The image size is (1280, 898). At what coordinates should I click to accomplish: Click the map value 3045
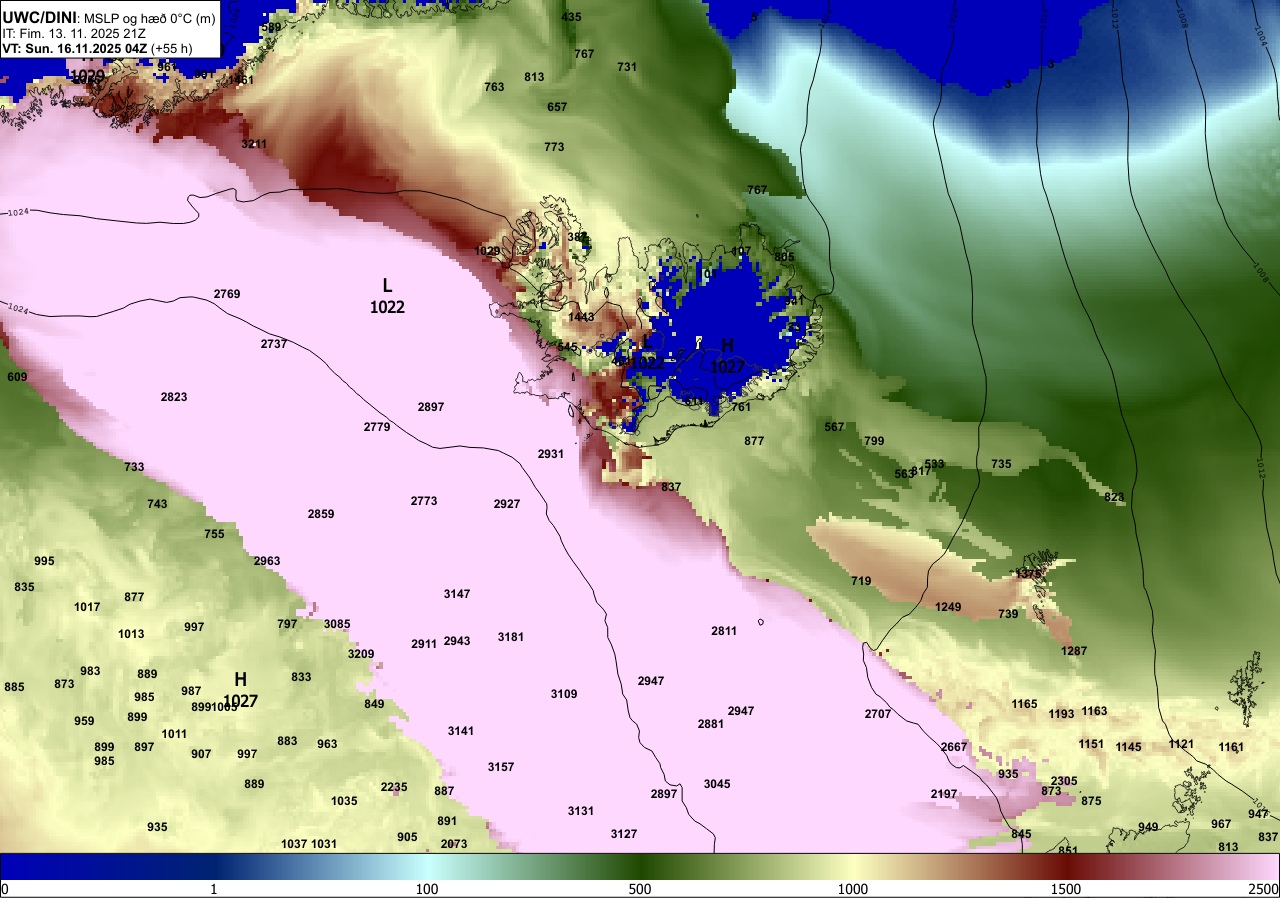point(717,784)
